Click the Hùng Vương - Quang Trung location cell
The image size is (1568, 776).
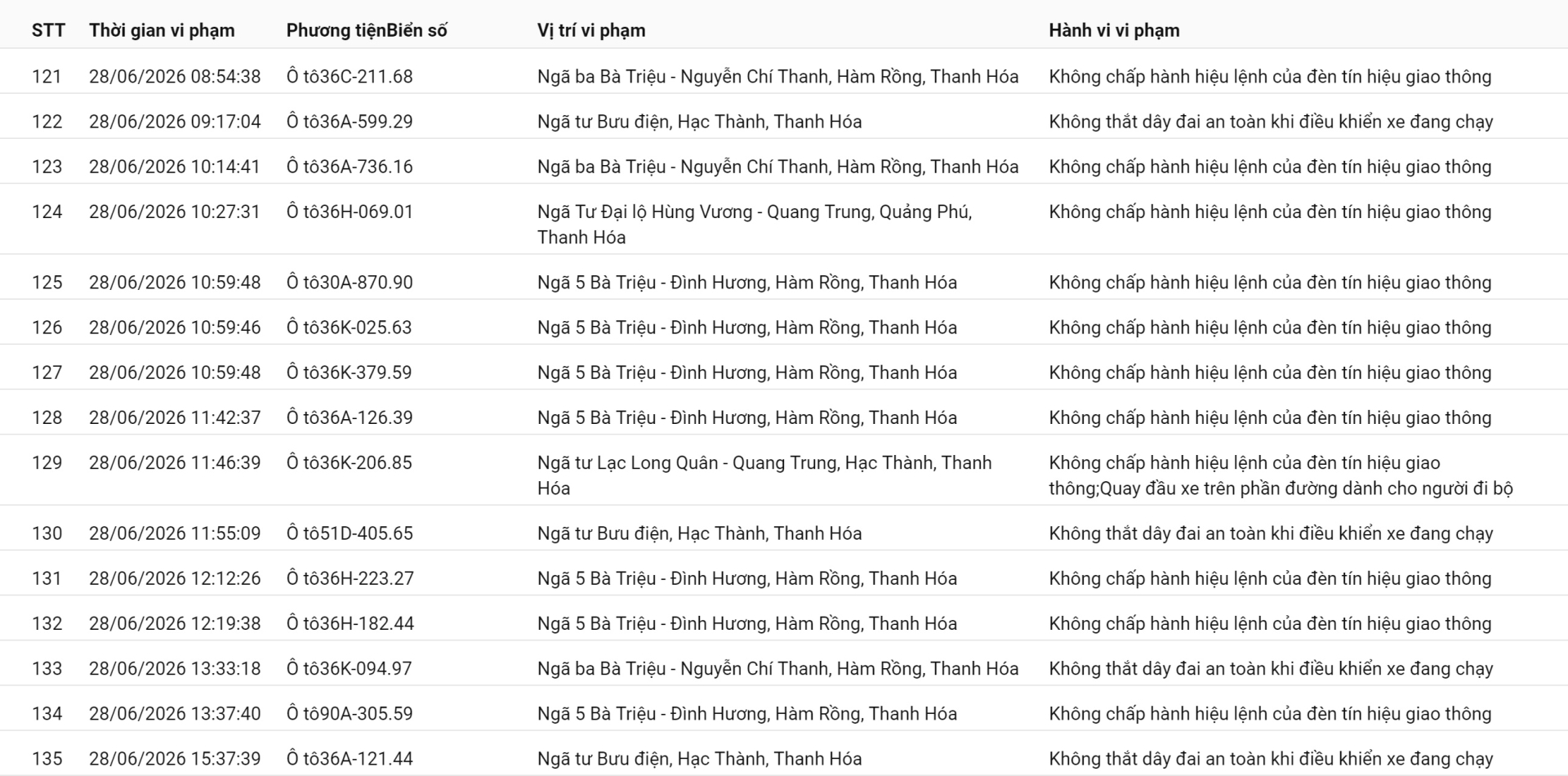755,225
